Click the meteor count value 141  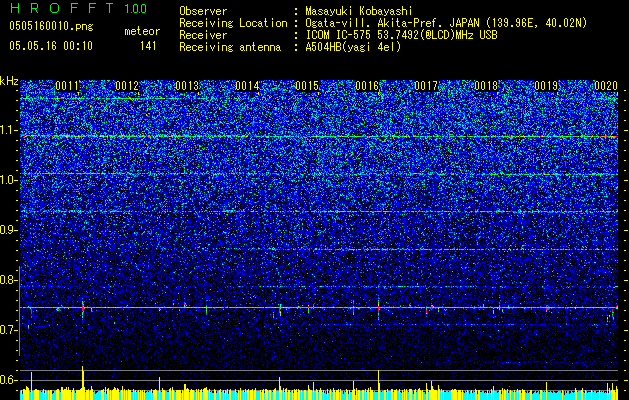pos(148,46)
